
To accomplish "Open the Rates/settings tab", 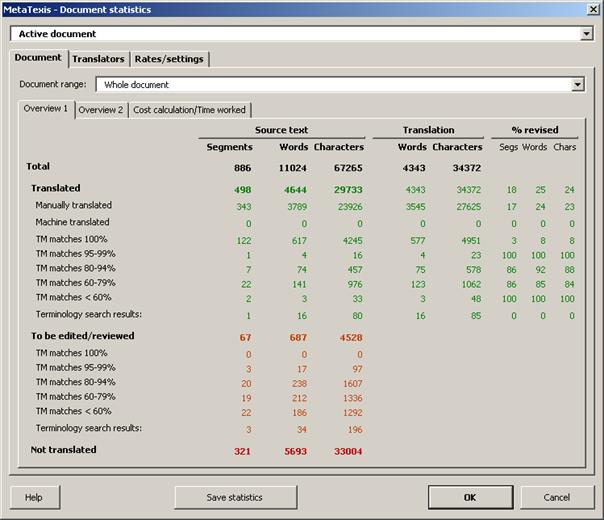I will (169, 59).
